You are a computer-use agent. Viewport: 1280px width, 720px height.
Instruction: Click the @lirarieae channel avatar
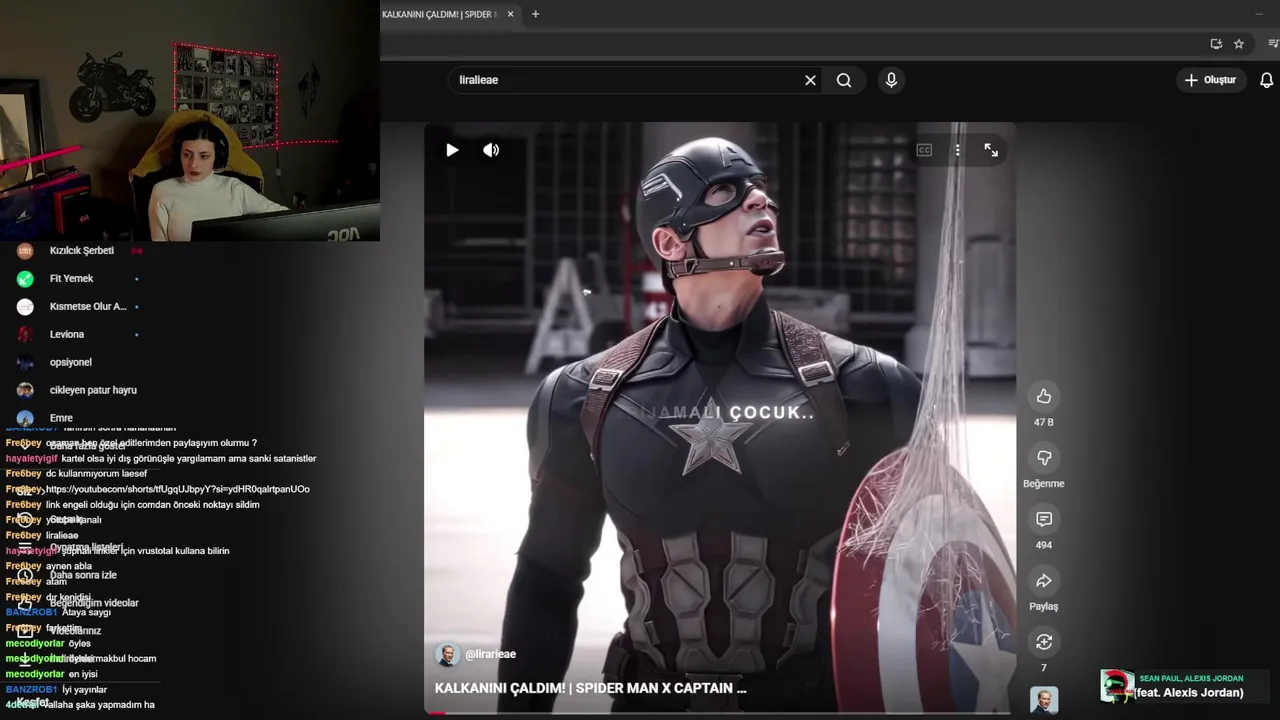tap(447, 655)
